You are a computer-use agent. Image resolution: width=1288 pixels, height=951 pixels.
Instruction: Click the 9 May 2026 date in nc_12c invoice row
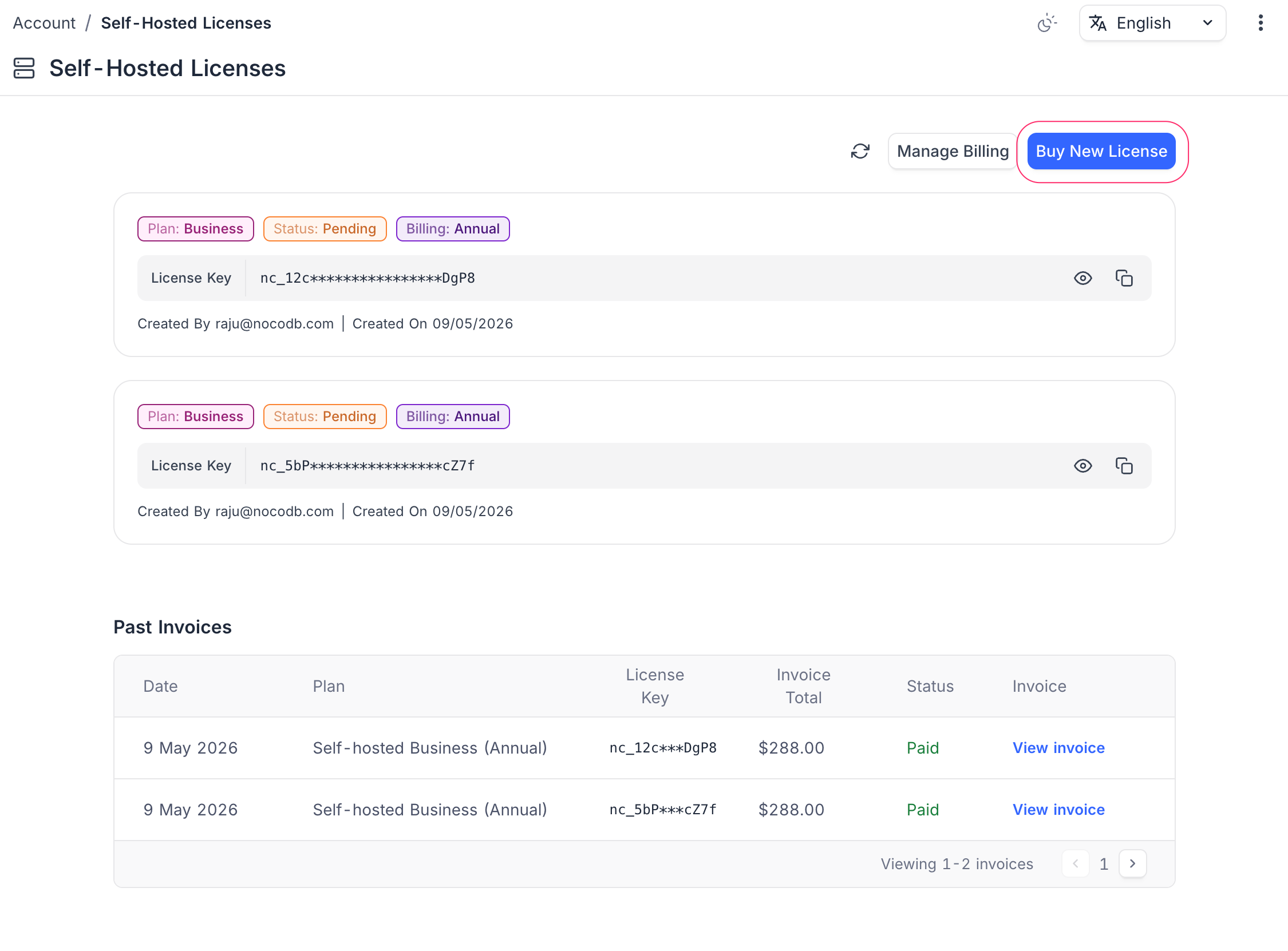tap(191, 748)
